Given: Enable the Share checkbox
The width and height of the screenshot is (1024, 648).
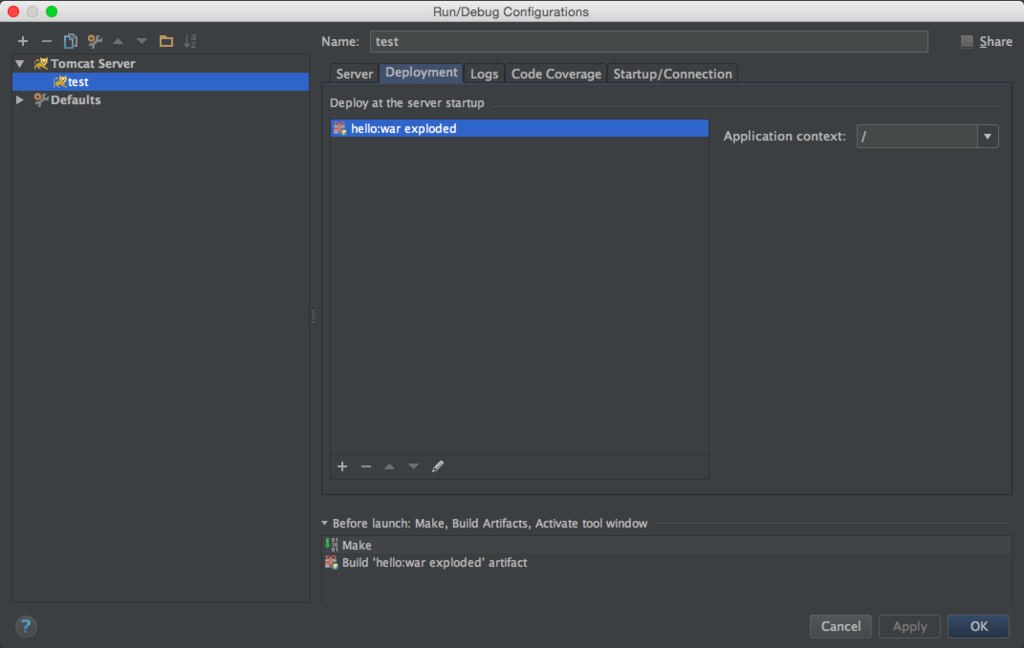Looking at the screenshot, I should (x=967, y=41).
